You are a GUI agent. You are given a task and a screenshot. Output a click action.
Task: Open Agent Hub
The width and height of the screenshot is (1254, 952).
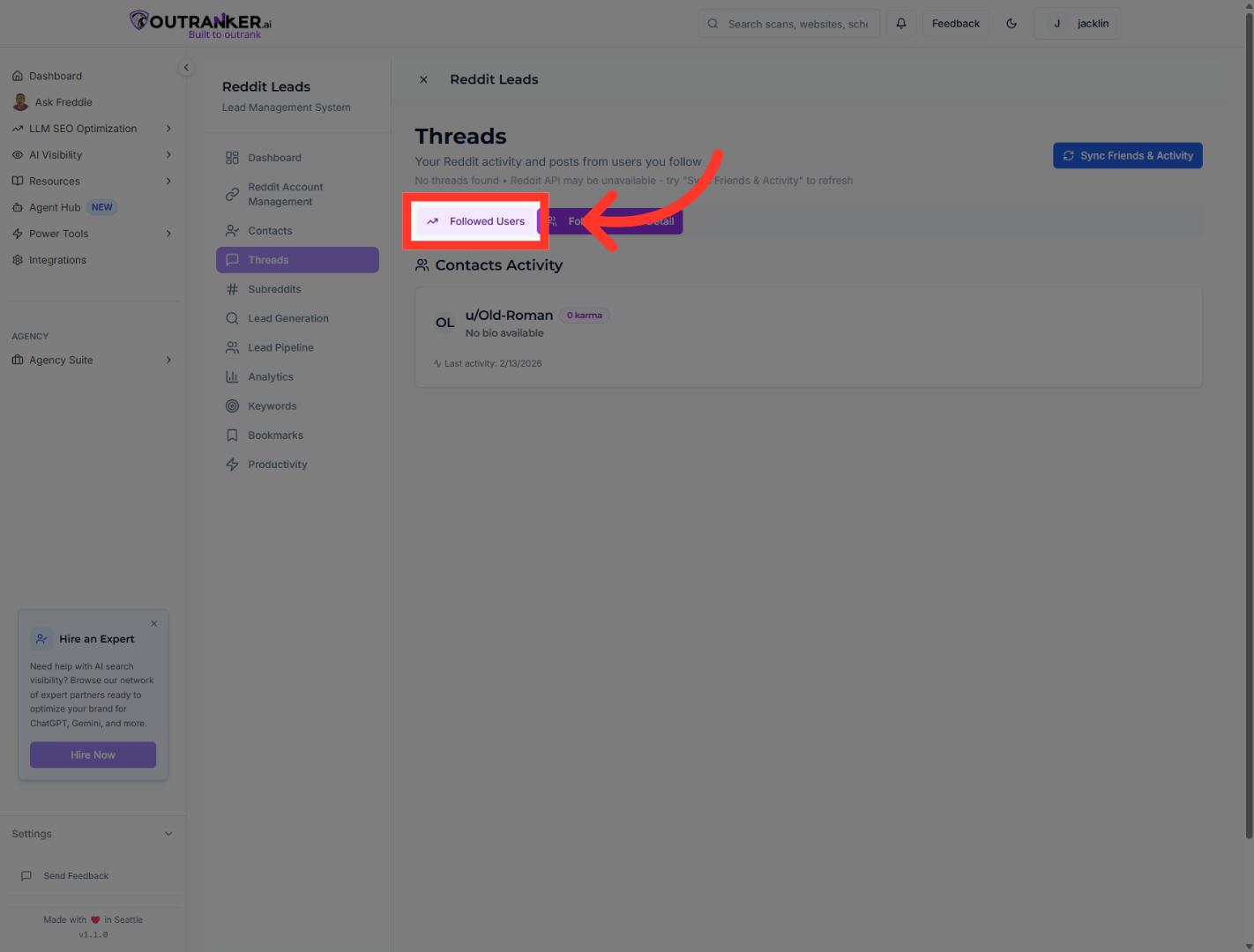point(93,207)
